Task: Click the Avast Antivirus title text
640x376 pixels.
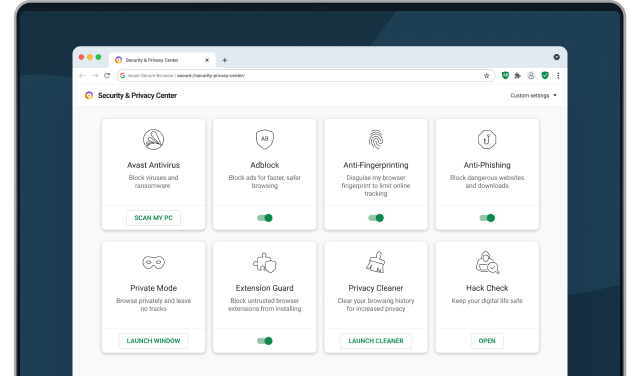Action: pos(153,165)
